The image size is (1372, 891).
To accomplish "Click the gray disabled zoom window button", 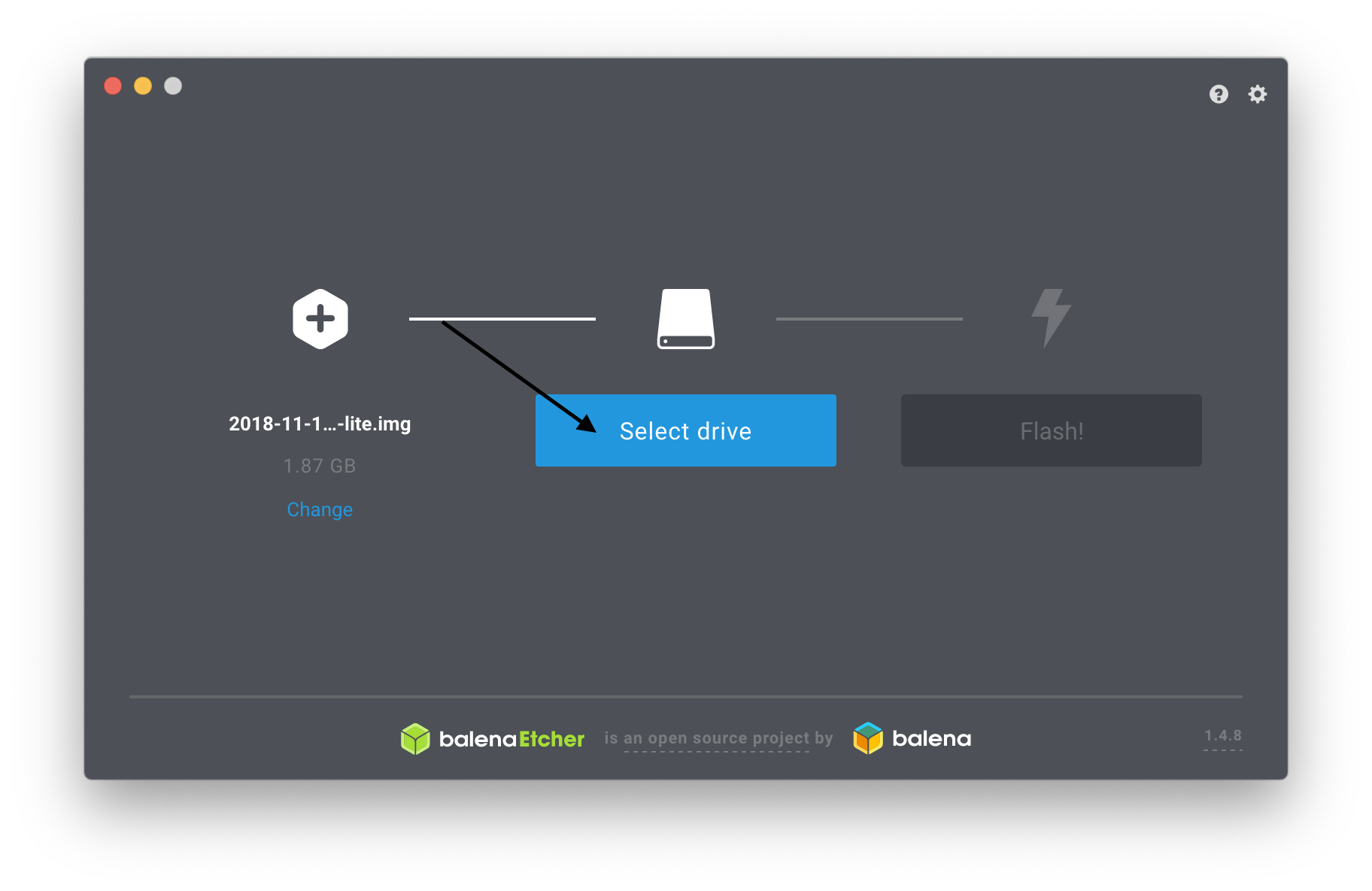I will (173, 86).
